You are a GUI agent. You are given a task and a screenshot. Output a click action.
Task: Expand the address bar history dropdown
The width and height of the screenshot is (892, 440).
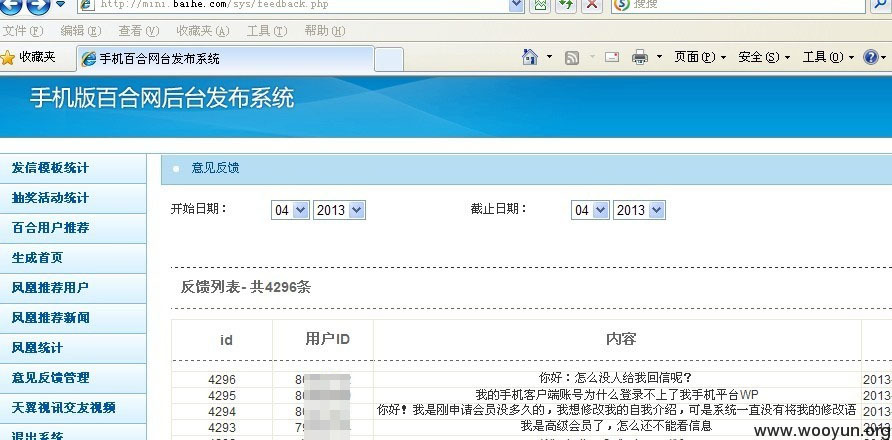tap(517, 5)
